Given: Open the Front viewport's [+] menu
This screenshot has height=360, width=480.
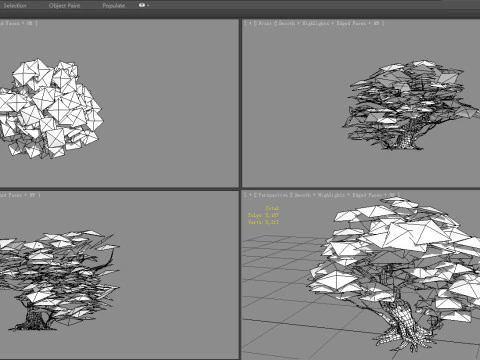Looking at the screenshot, I should point(249,23).
